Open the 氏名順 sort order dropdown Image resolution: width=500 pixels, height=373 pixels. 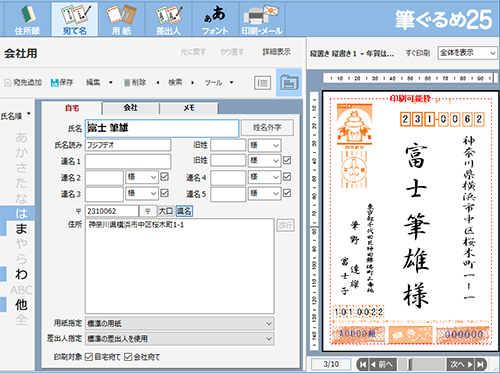coord(16,116)
